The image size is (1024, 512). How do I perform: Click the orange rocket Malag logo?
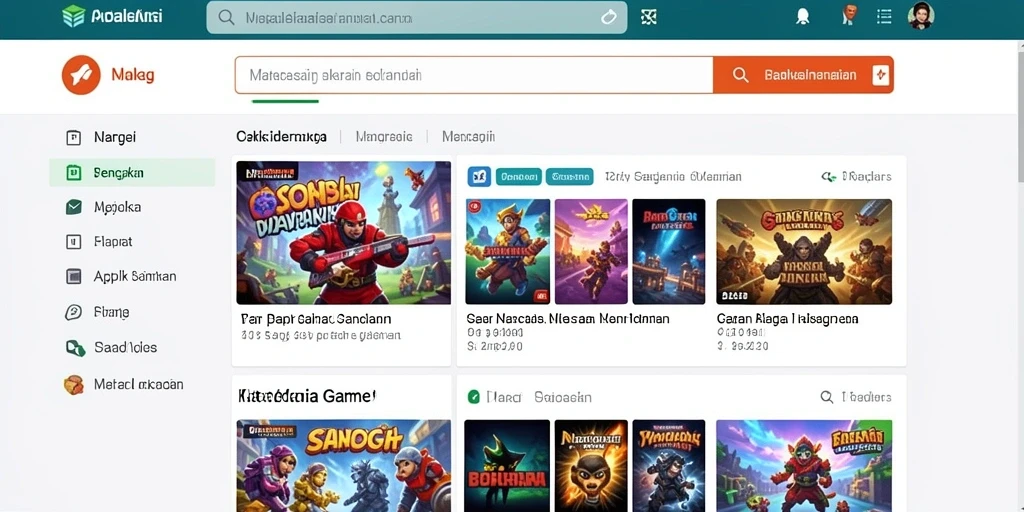[x=81, y=75]
